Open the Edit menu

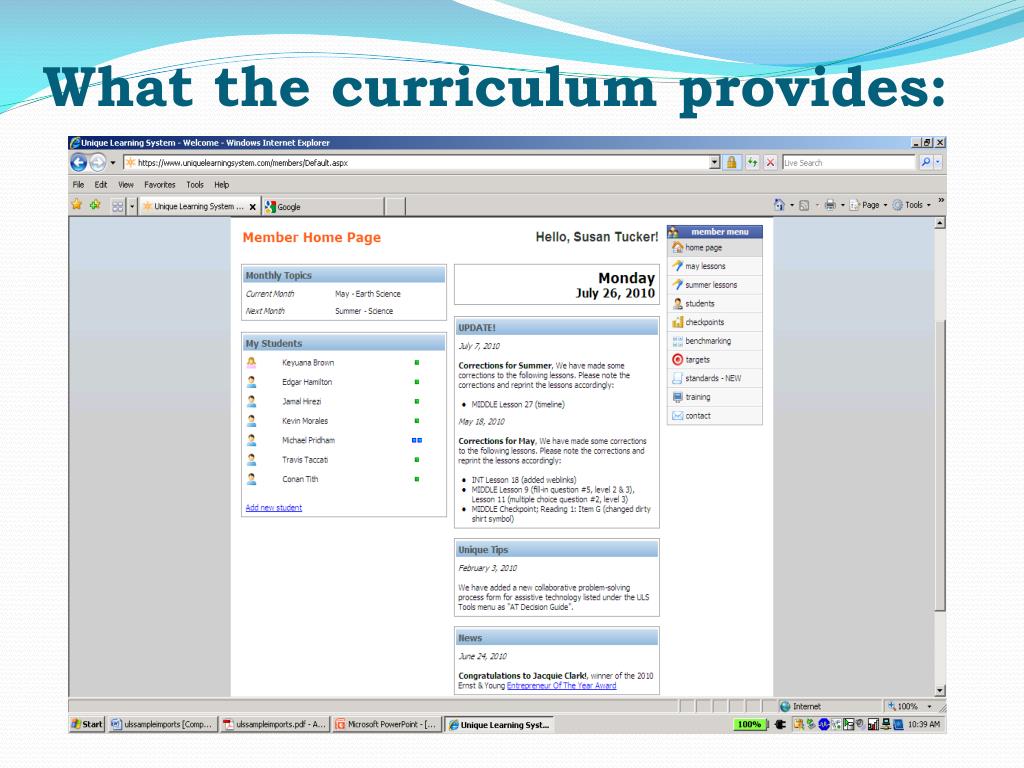tap(101, 185)
